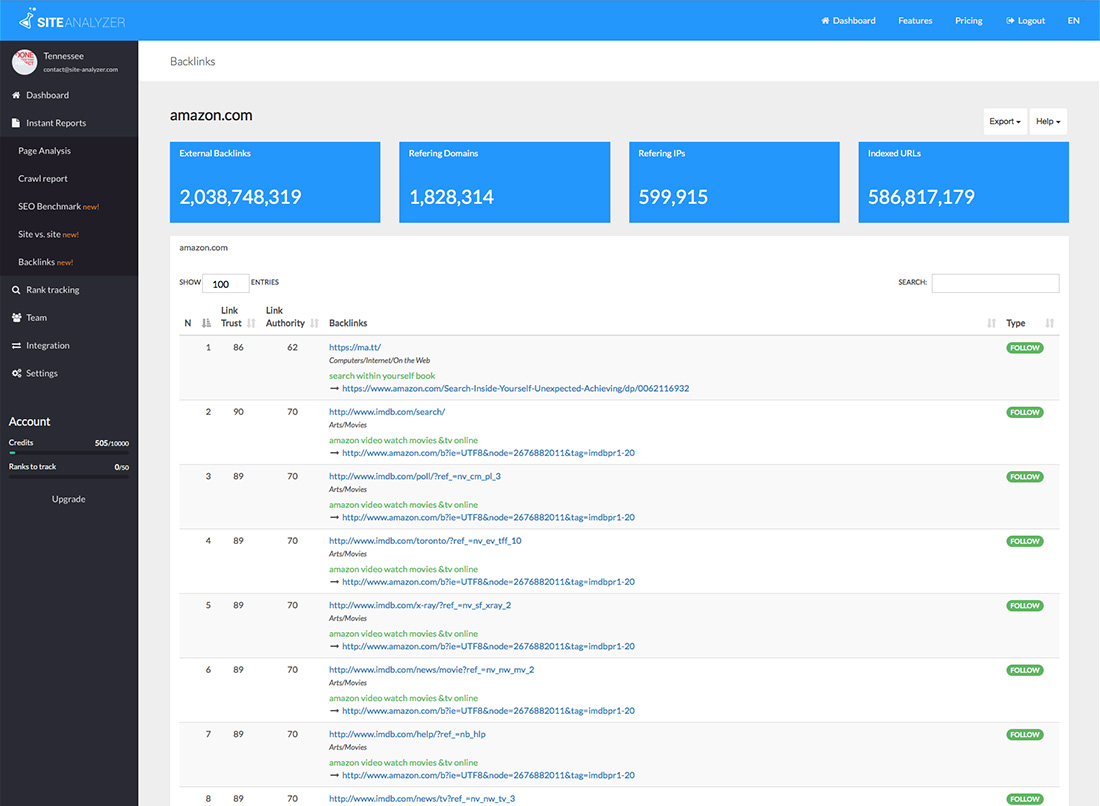1100x806 pixels.
Task: Click FOLLOW badge in row 7
Action: [x=1024, y=735]
